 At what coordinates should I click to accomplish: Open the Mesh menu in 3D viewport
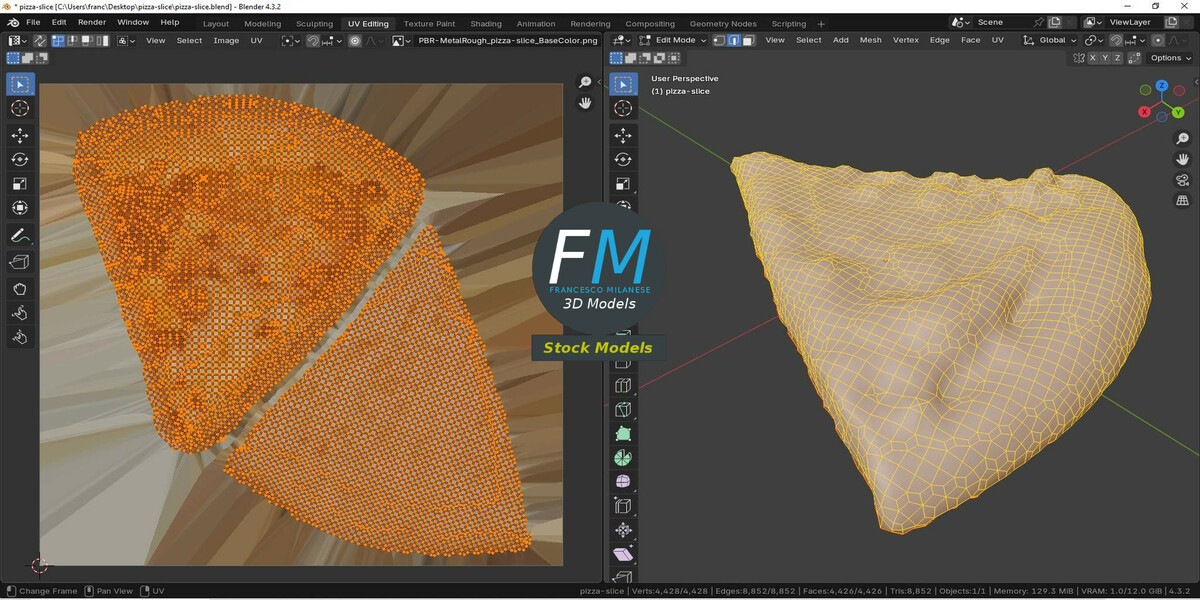[x=871, y=41]
